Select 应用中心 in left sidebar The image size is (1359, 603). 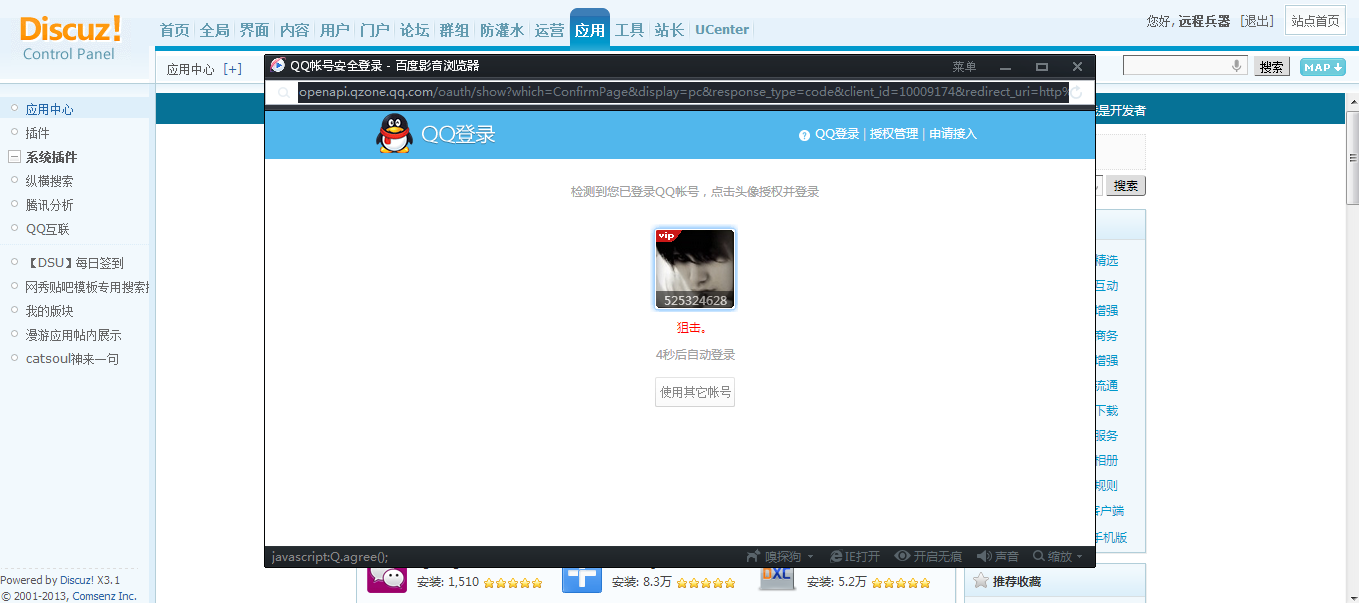point(49,109)
